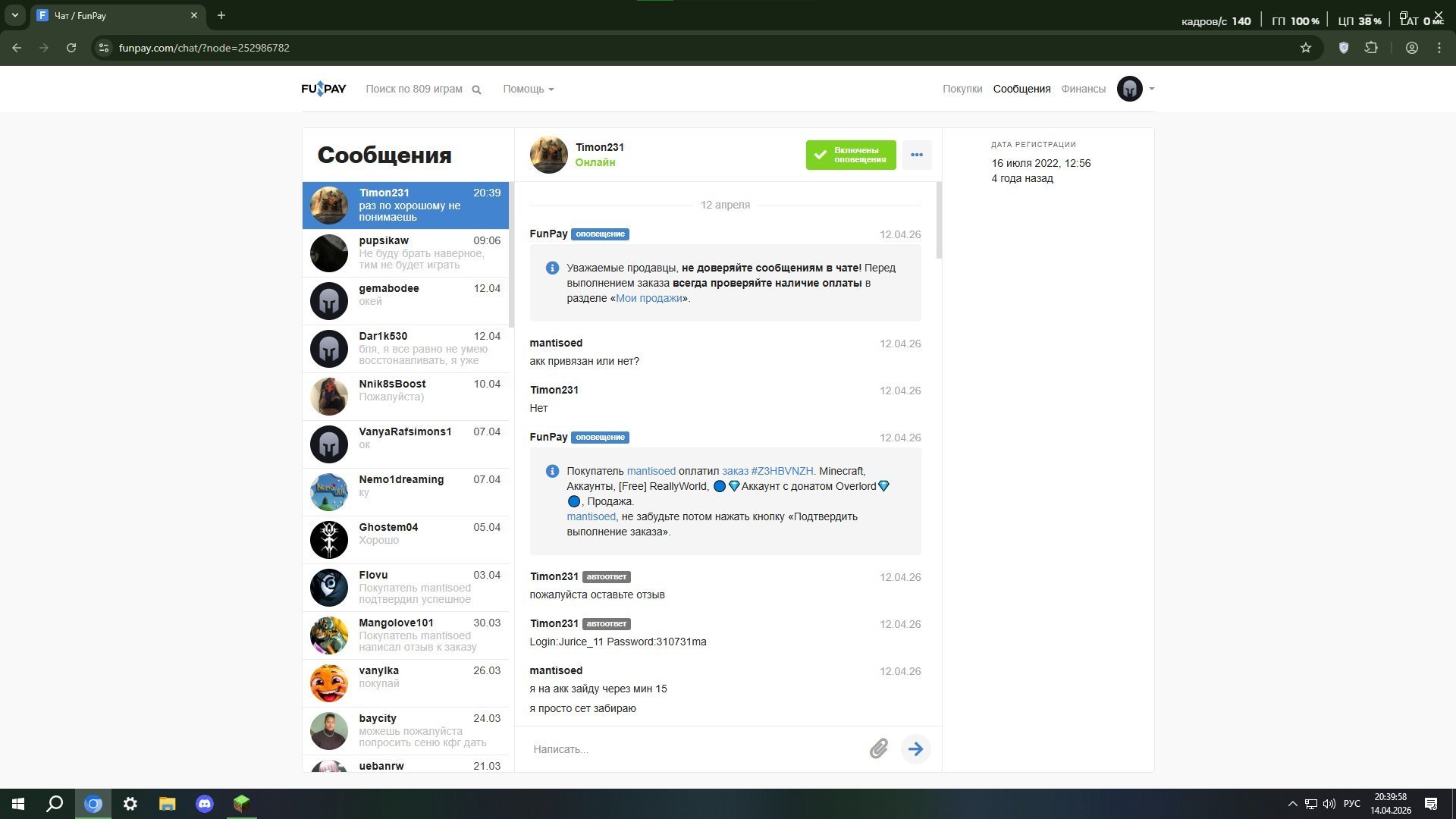Toggle the enabled notifications green button
The image size is (1456, 819).
point(850,155)
